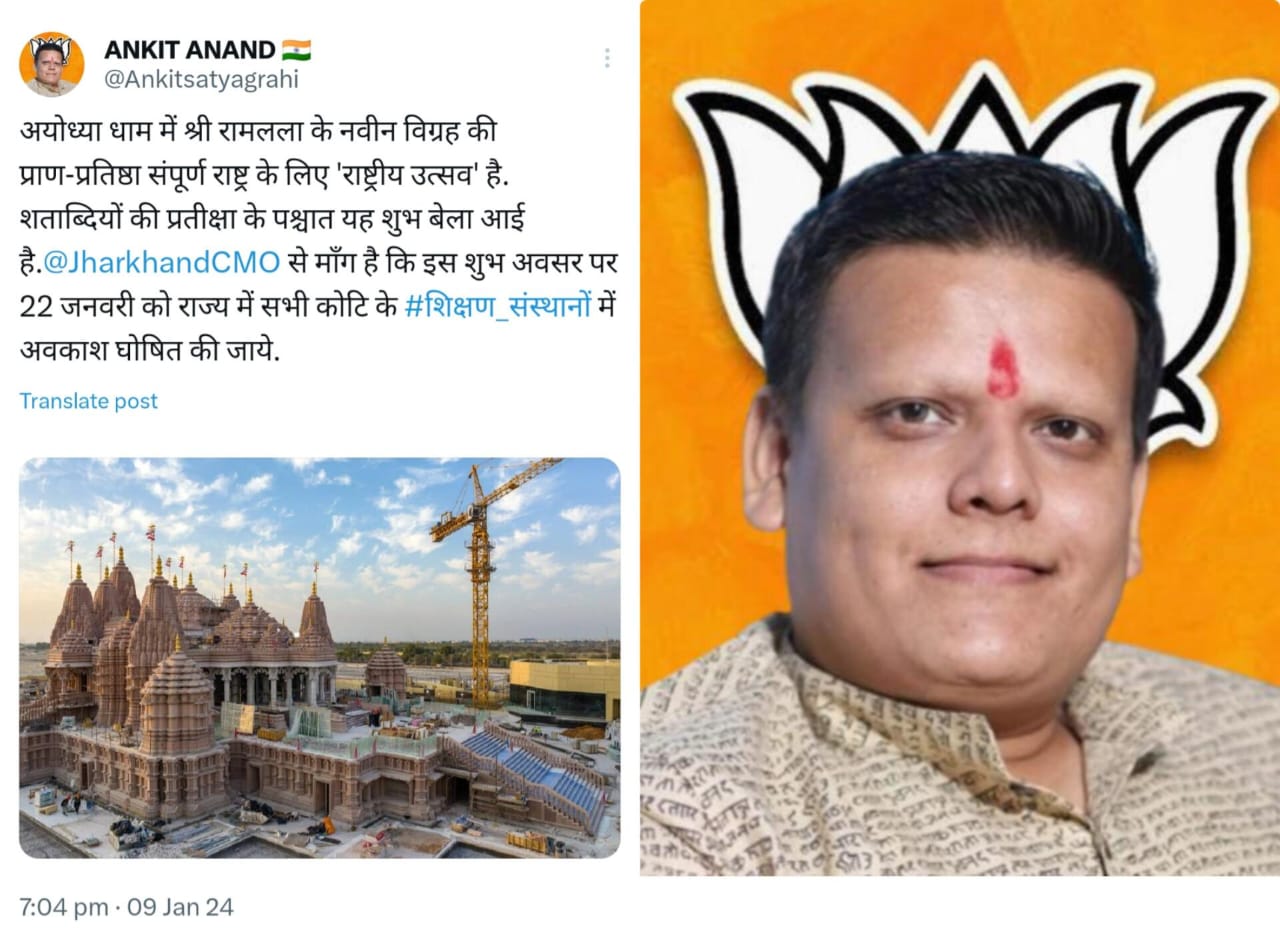This screenshot has width=1280, height=939.
Task: Click the red tilak mark on forehead
Action: [1003, 367]
